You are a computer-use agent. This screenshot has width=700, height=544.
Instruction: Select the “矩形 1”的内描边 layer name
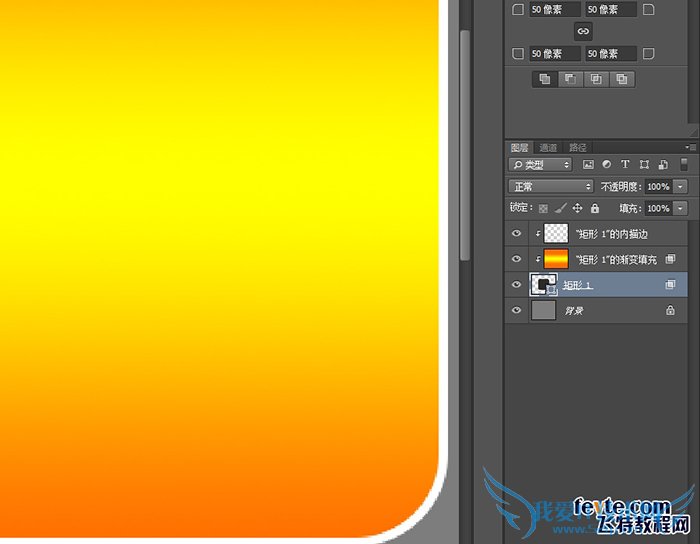(612, 234)
